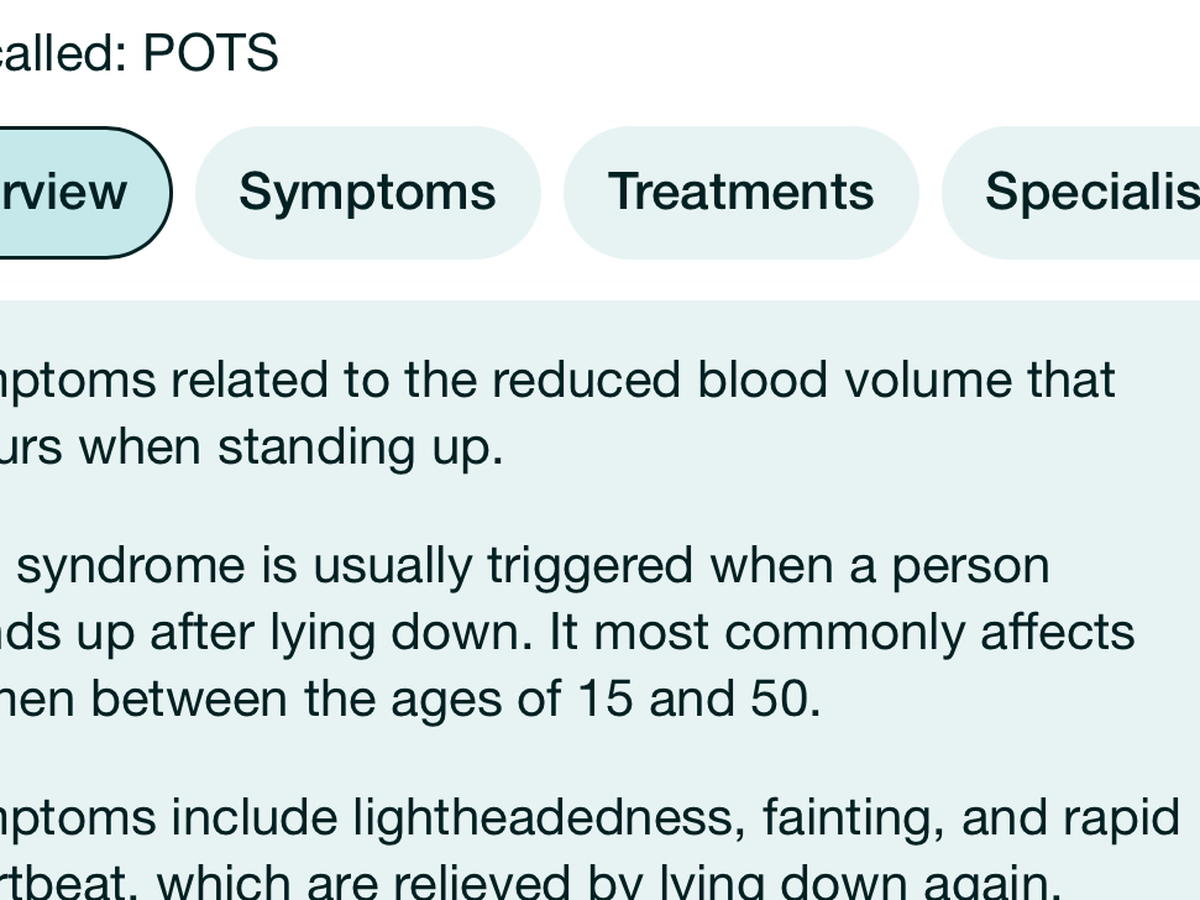
Task: Click the POTS acronym in the heading
Action: point(210,53)
